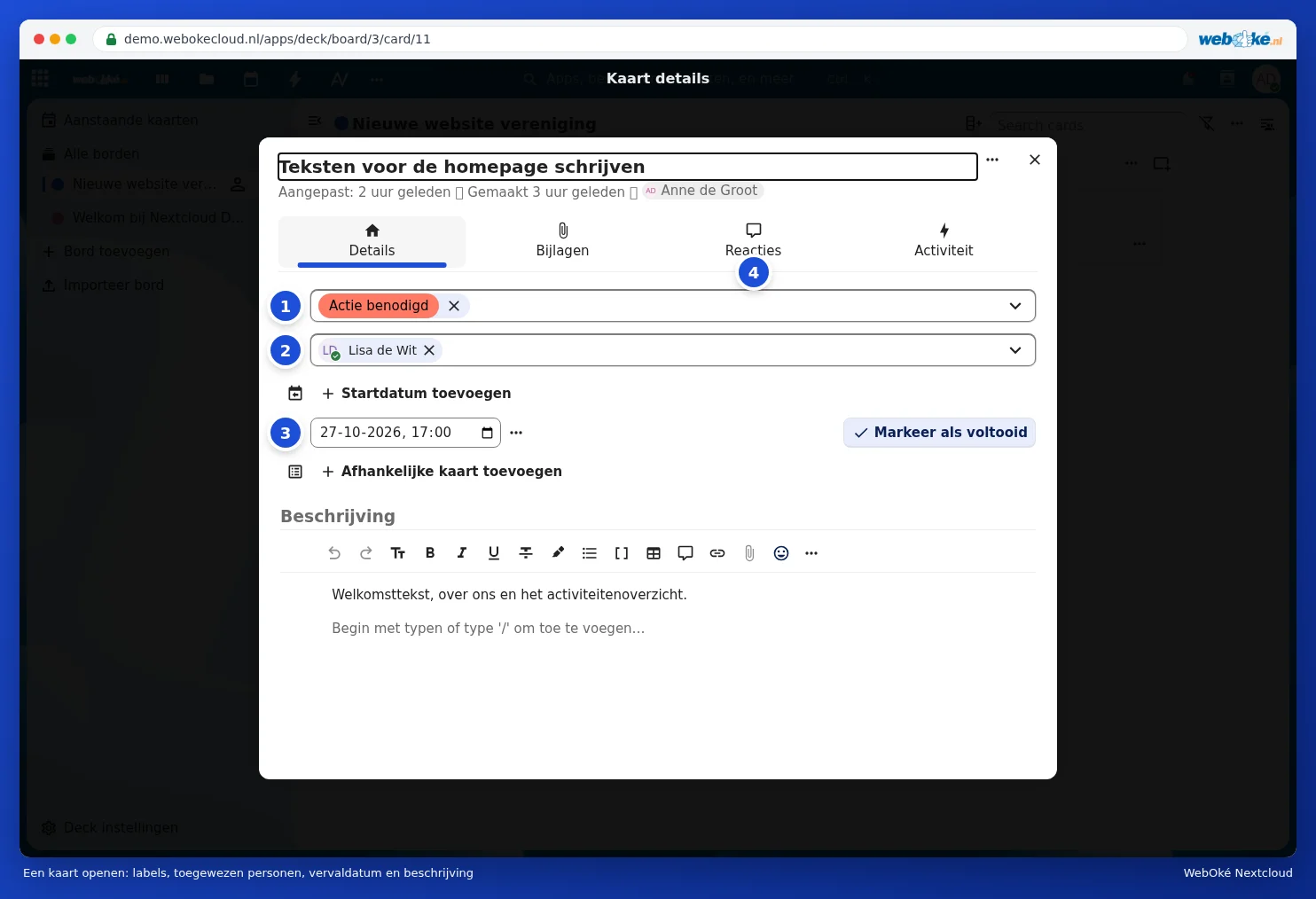Expand the assigned users dropdown chevron
1316x899 pixels.
tap(1015, 350)
